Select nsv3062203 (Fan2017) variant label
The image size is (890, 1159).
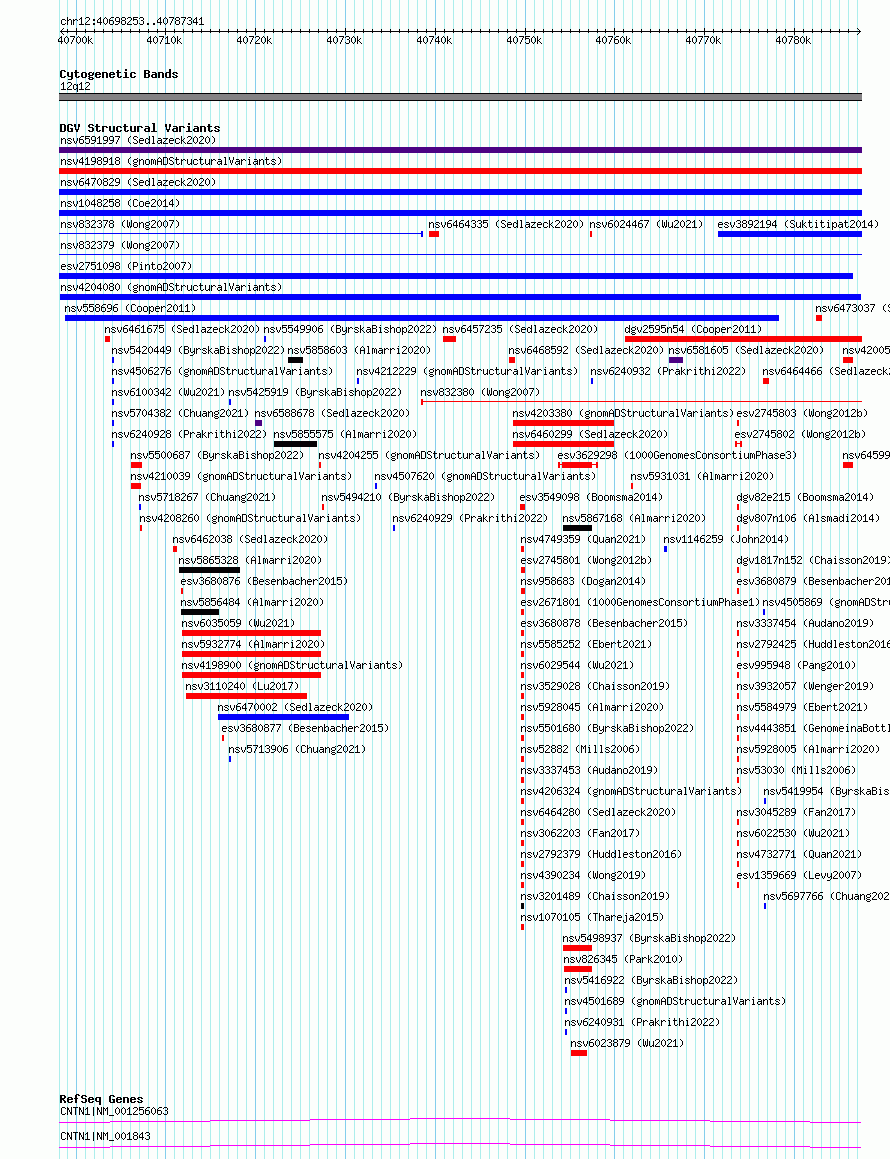pos(580,833)
